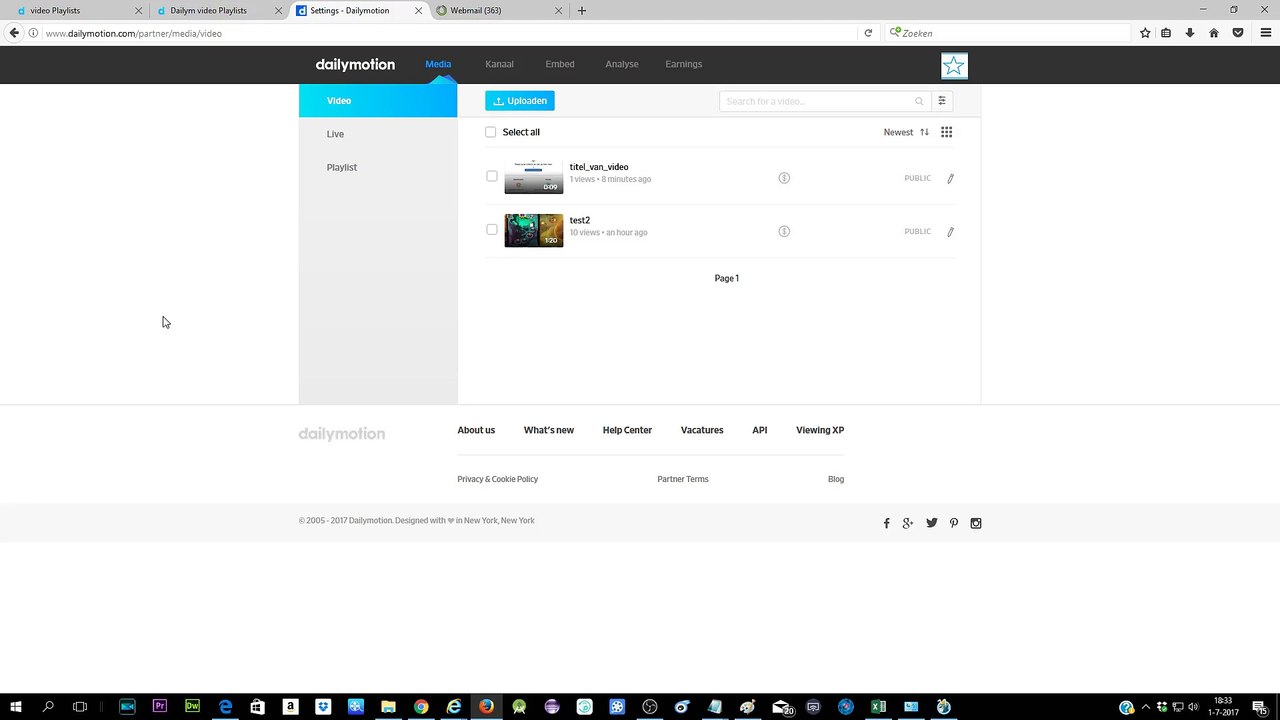Open the Media tab in the top navigation

[438, 64]
